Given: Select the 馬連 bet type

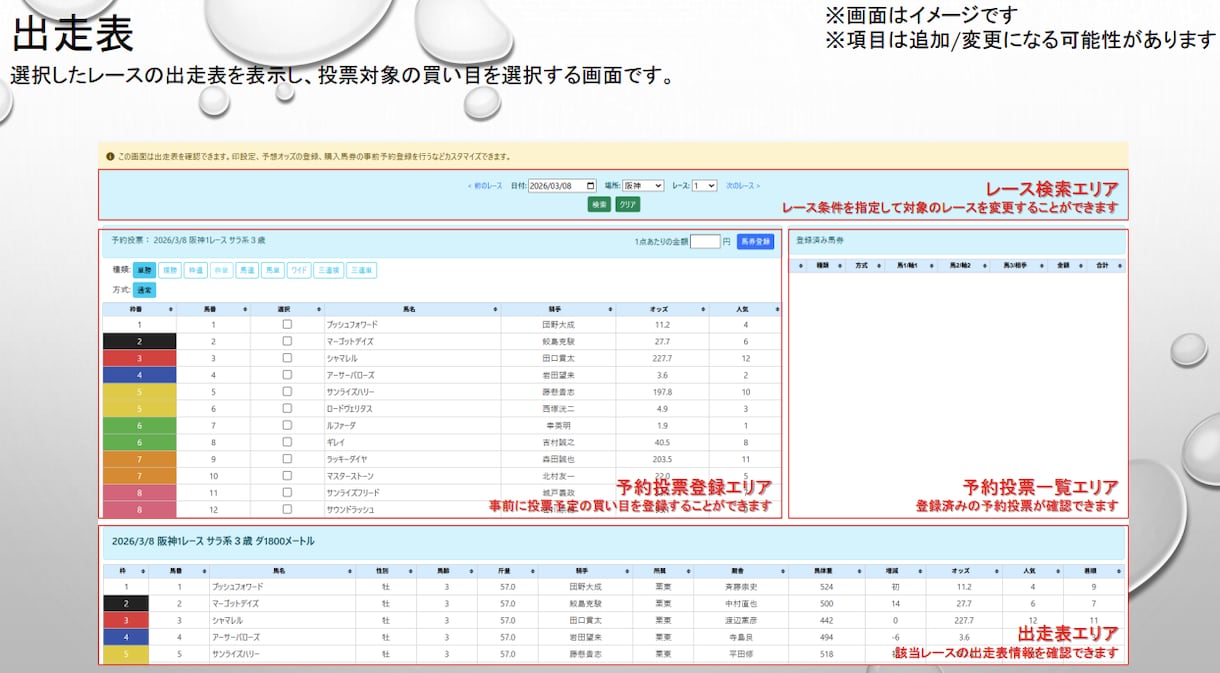Looking at the screenshot, I should click(x=248, y=270).
